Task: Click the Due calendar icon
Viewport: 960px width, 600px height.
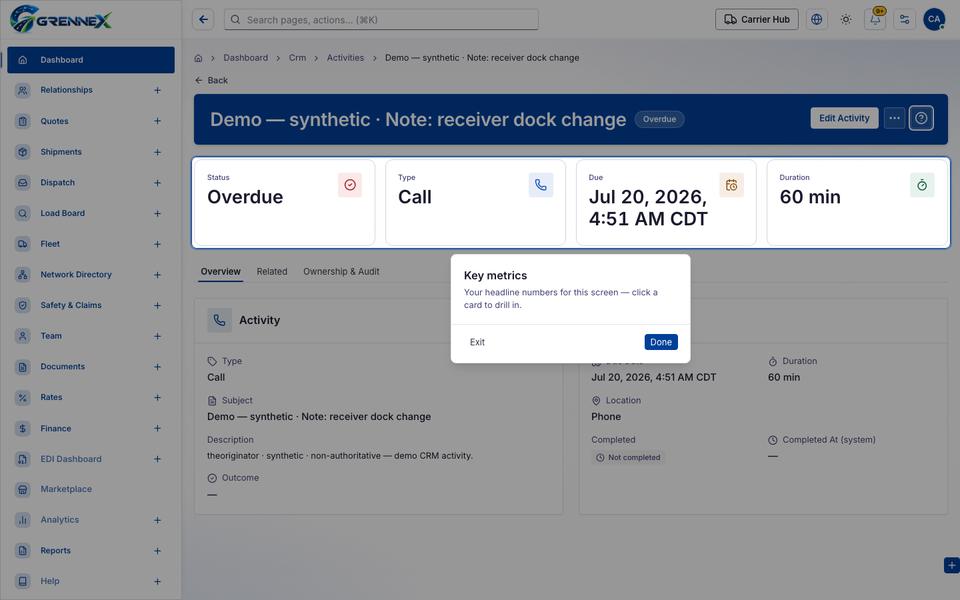Action: (731, 185)
